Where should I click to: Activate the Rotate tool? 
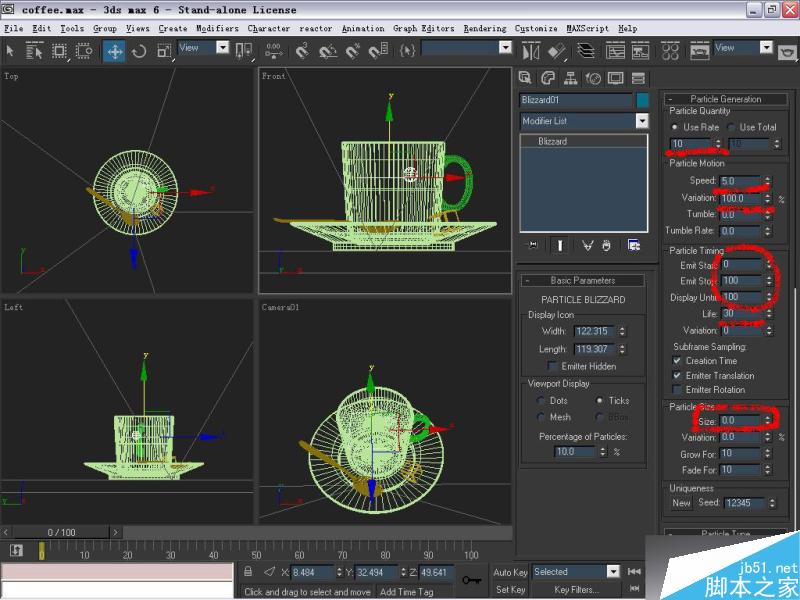point(139,50)
